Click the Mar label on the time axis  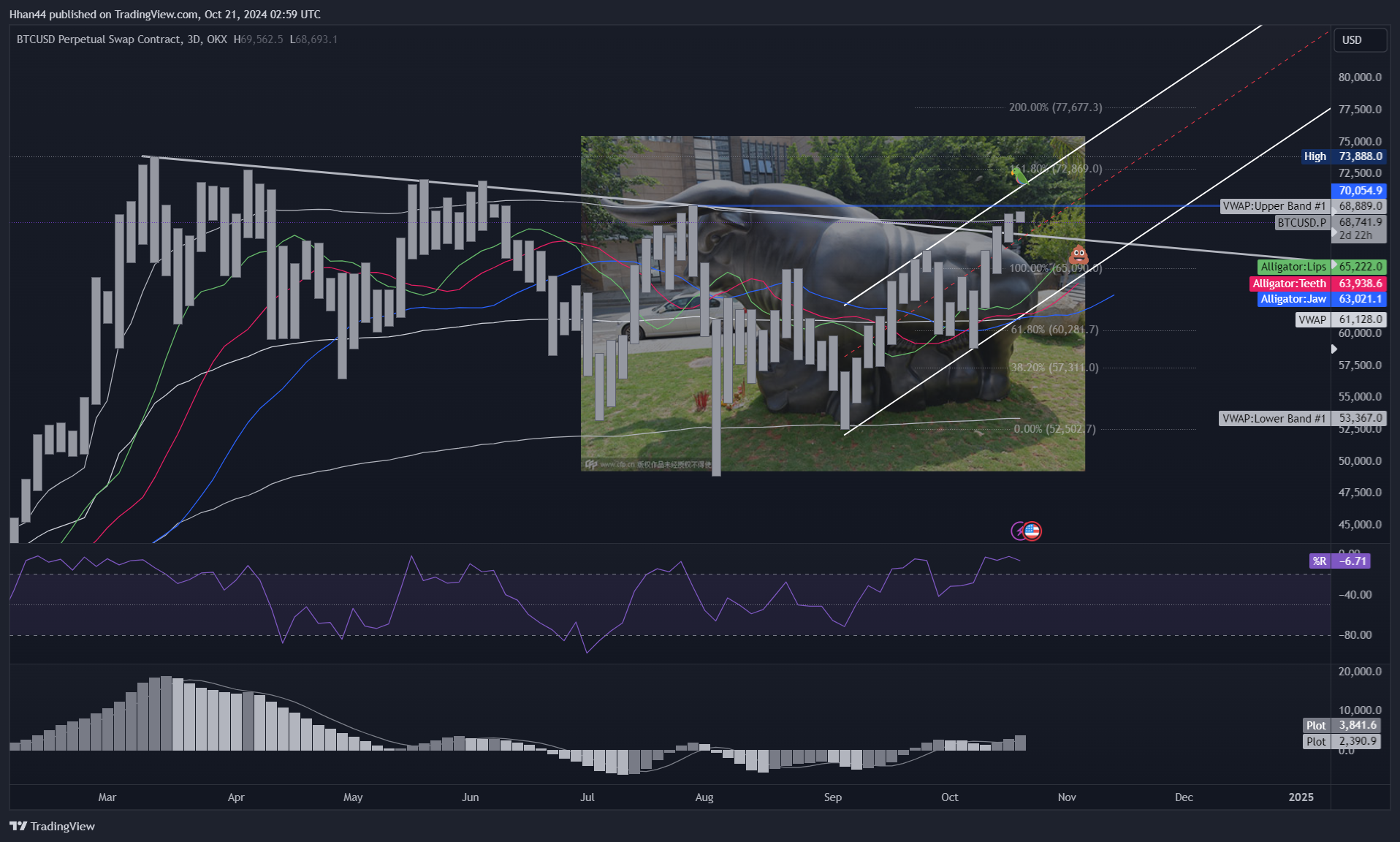tap(107, 797)
